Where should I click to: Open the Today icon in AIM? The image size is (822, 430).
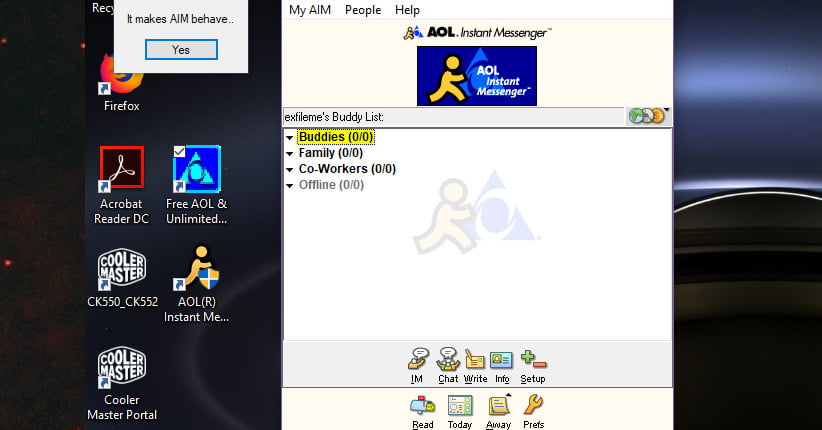pos(460,412)
